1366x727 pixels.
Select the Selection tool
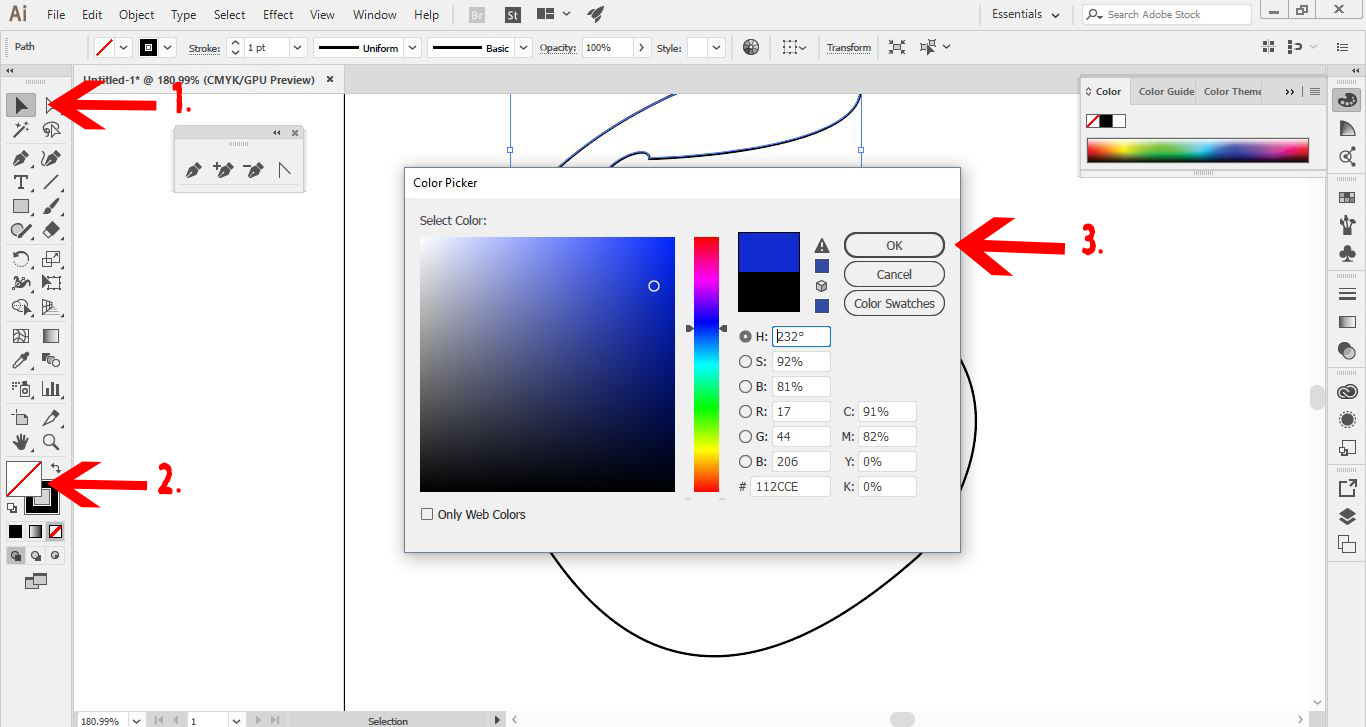click(x=21, y=105)
